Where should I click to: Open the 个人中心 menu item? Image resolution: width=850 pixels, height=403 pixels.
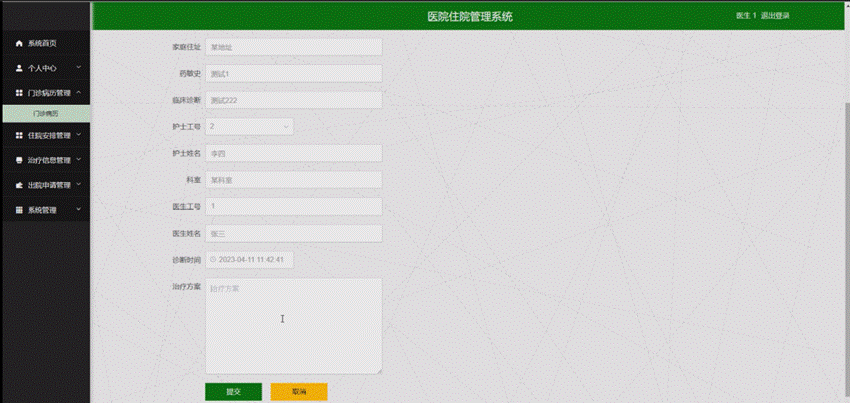(45, 68)
